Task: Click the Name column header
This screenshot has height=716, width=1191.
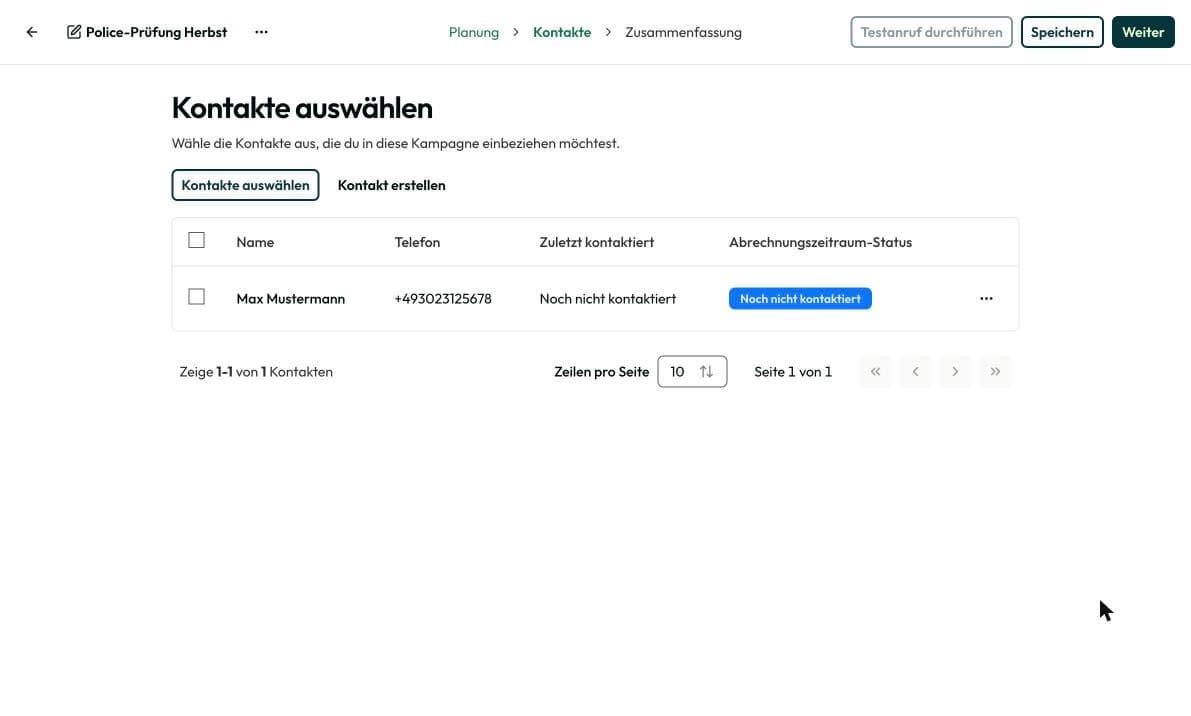Action: [255, 242]
